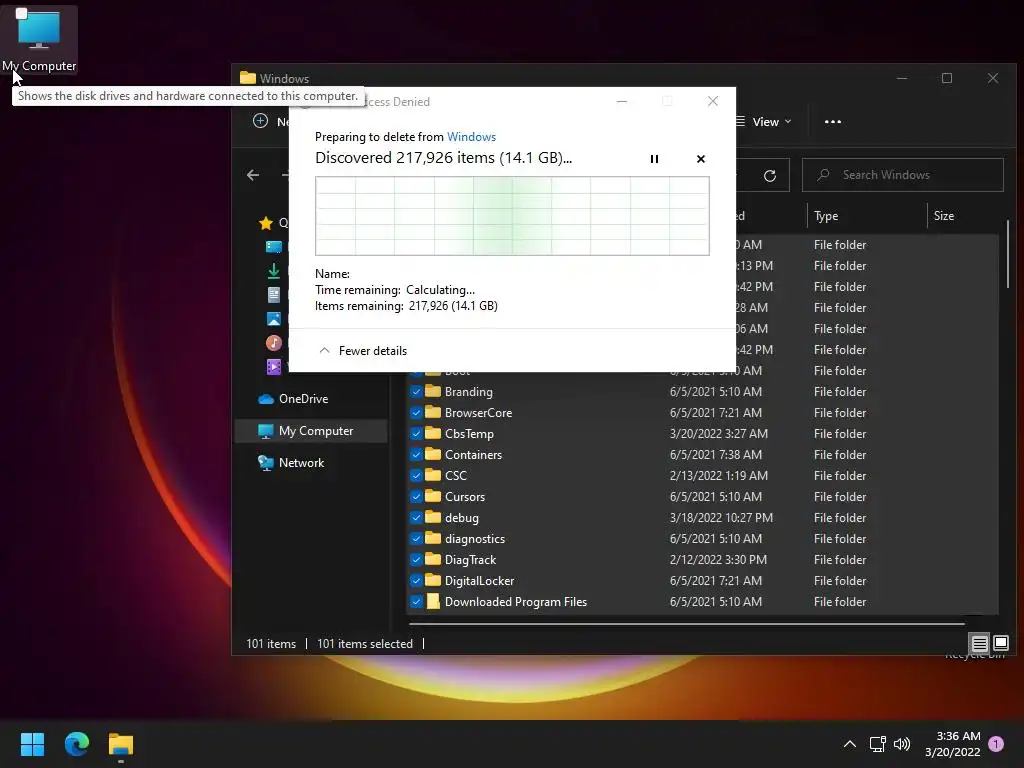Image resolution: width=1024 pixels, height=768 pixels.
Task: Open Downloads icon in Quick access
Action: tap(274, 270)
